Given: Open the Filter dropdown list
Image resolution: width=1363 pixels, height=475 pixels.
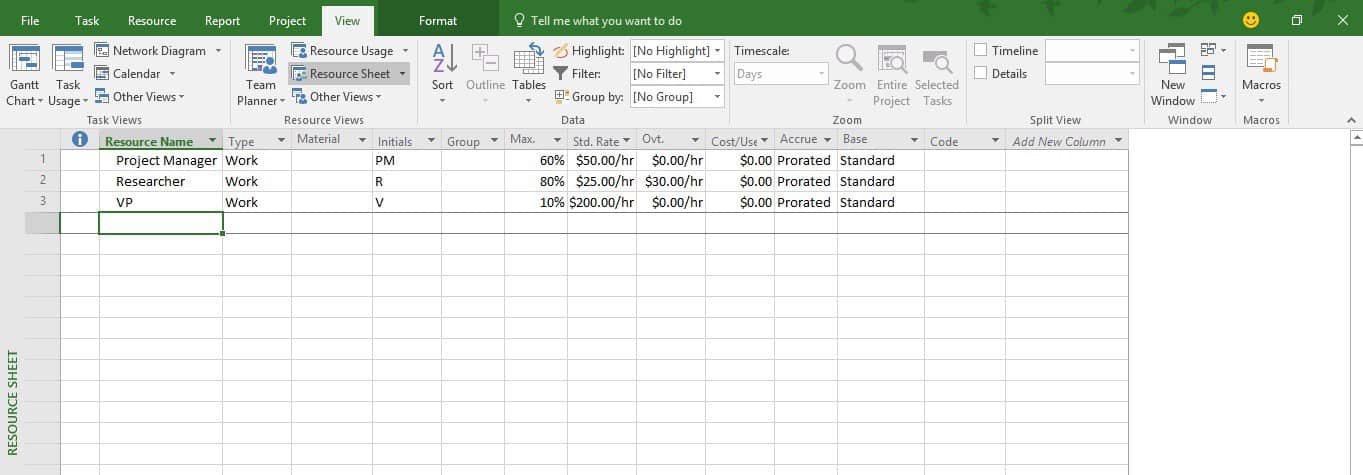Looking at the screenshot, I should [717, 74].
